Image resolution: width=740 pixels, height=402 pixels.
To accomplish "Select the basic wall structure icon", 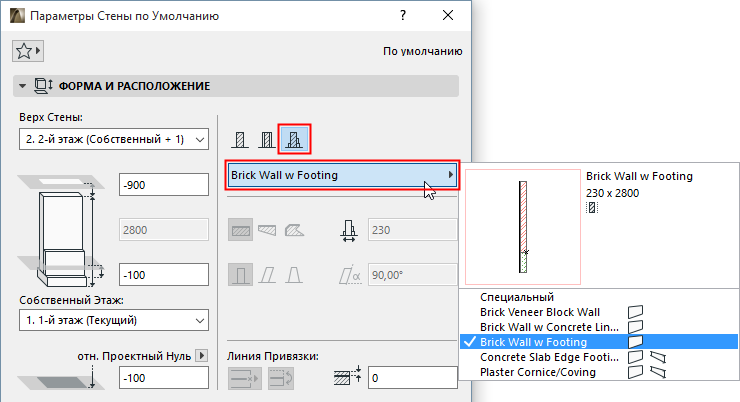I will click(x=240, y=139).
